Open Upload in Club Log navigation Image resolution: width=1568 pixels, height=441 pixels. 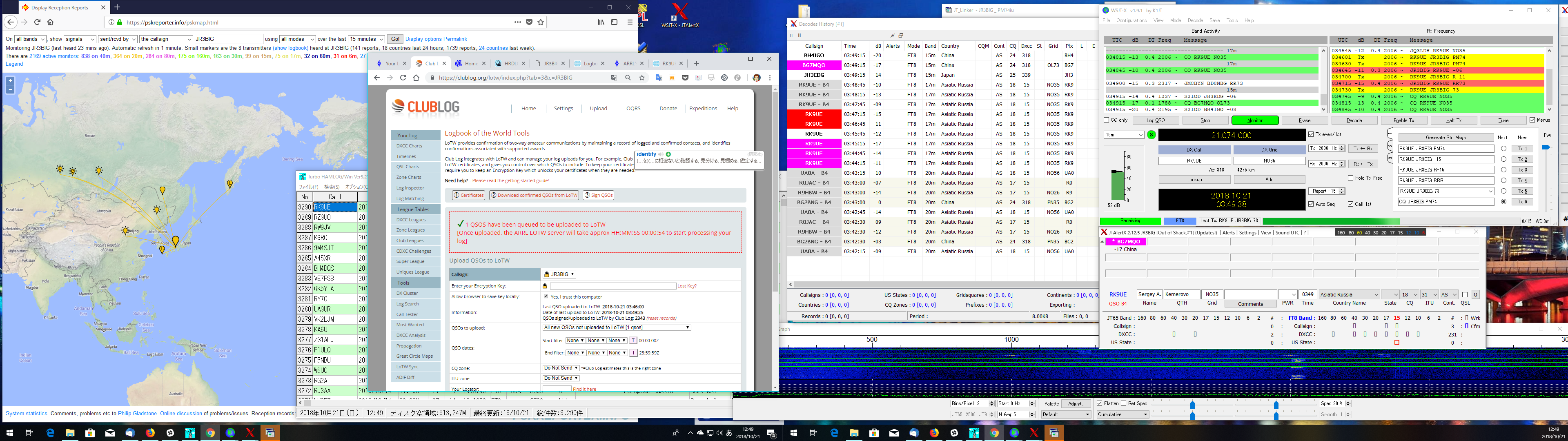(x=598, y=109)
